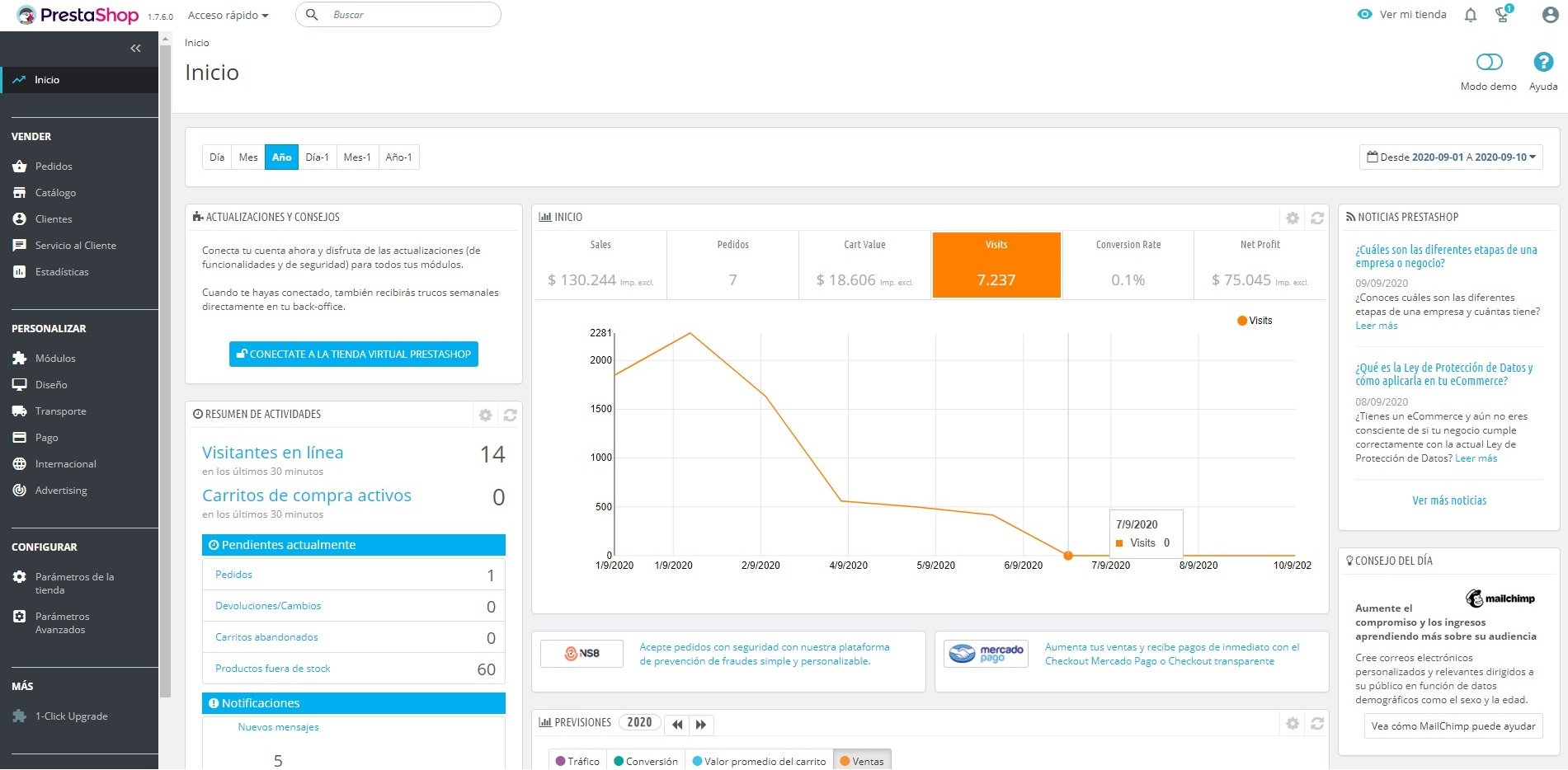Toggle the Tráfico forecast series
1568x770 pixels.
pyautogui.click(x=577, y=761)
